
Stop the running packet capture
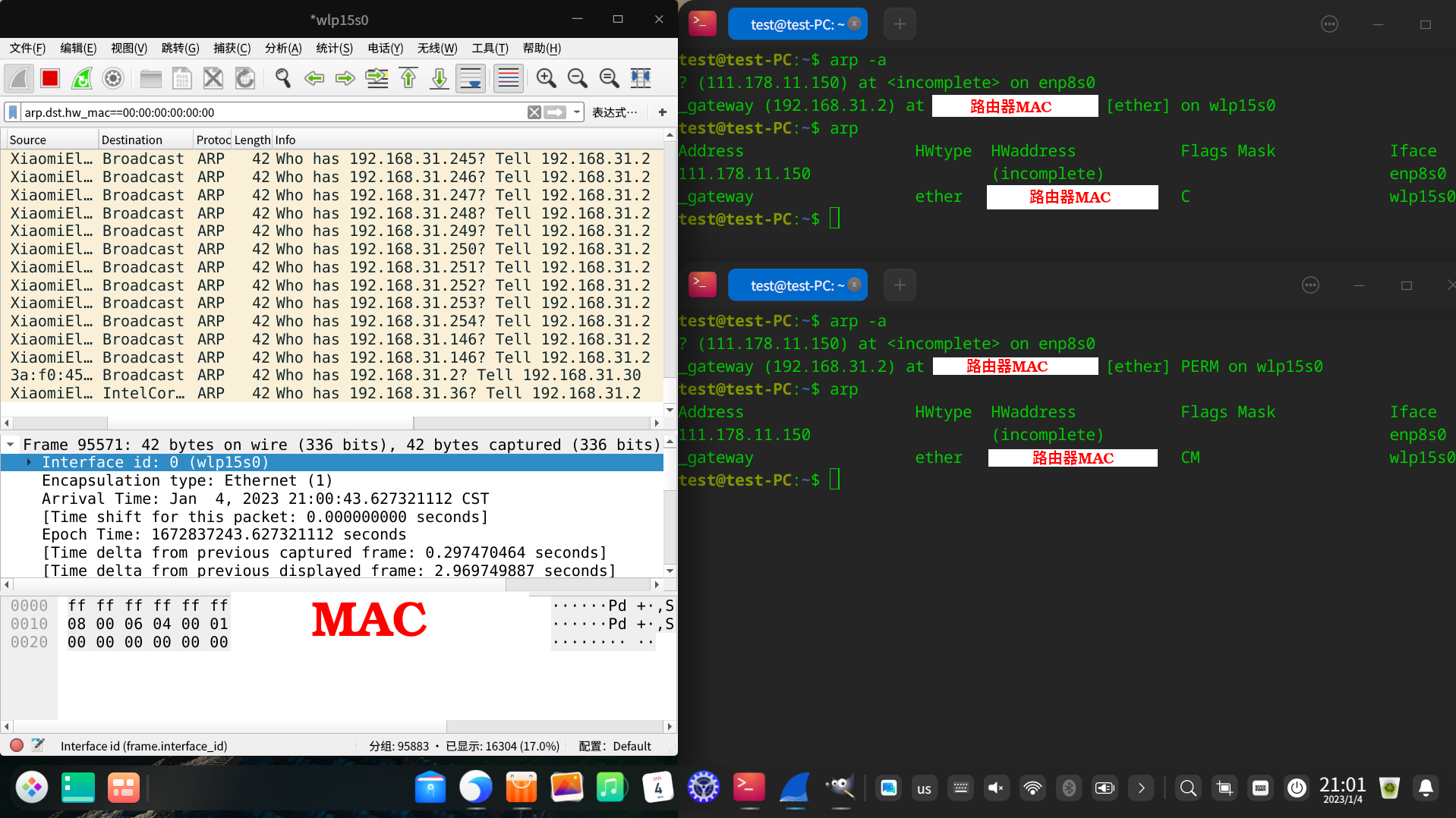50,78
